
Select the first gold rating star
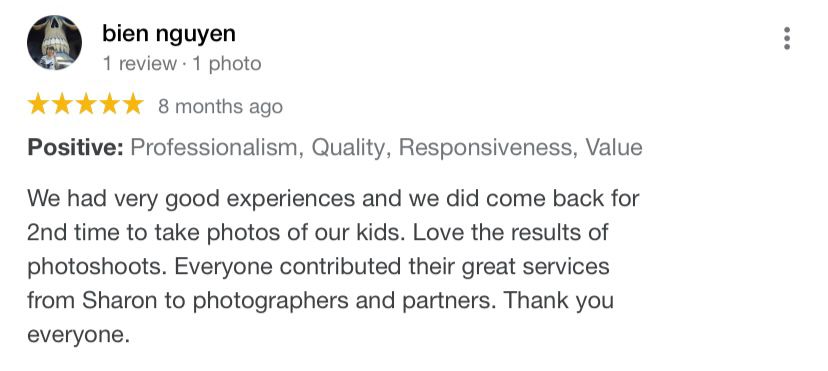(x=38, y=104)
